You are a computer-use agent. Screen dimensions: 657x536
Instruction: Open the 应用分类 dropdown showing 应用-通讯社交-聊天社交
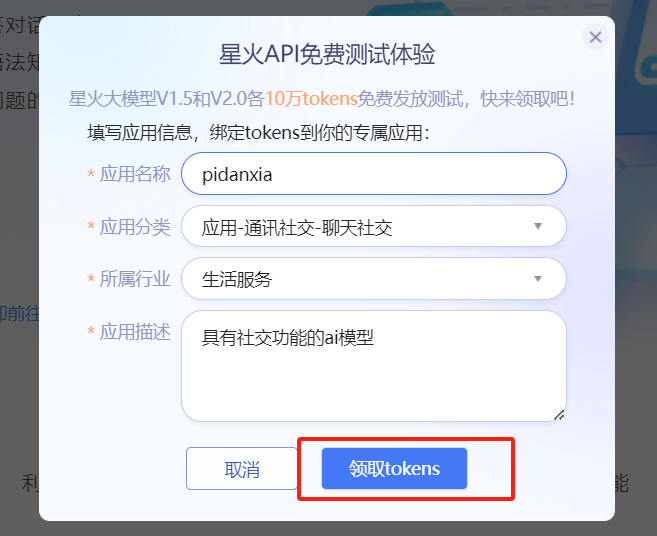coord(360,227)
